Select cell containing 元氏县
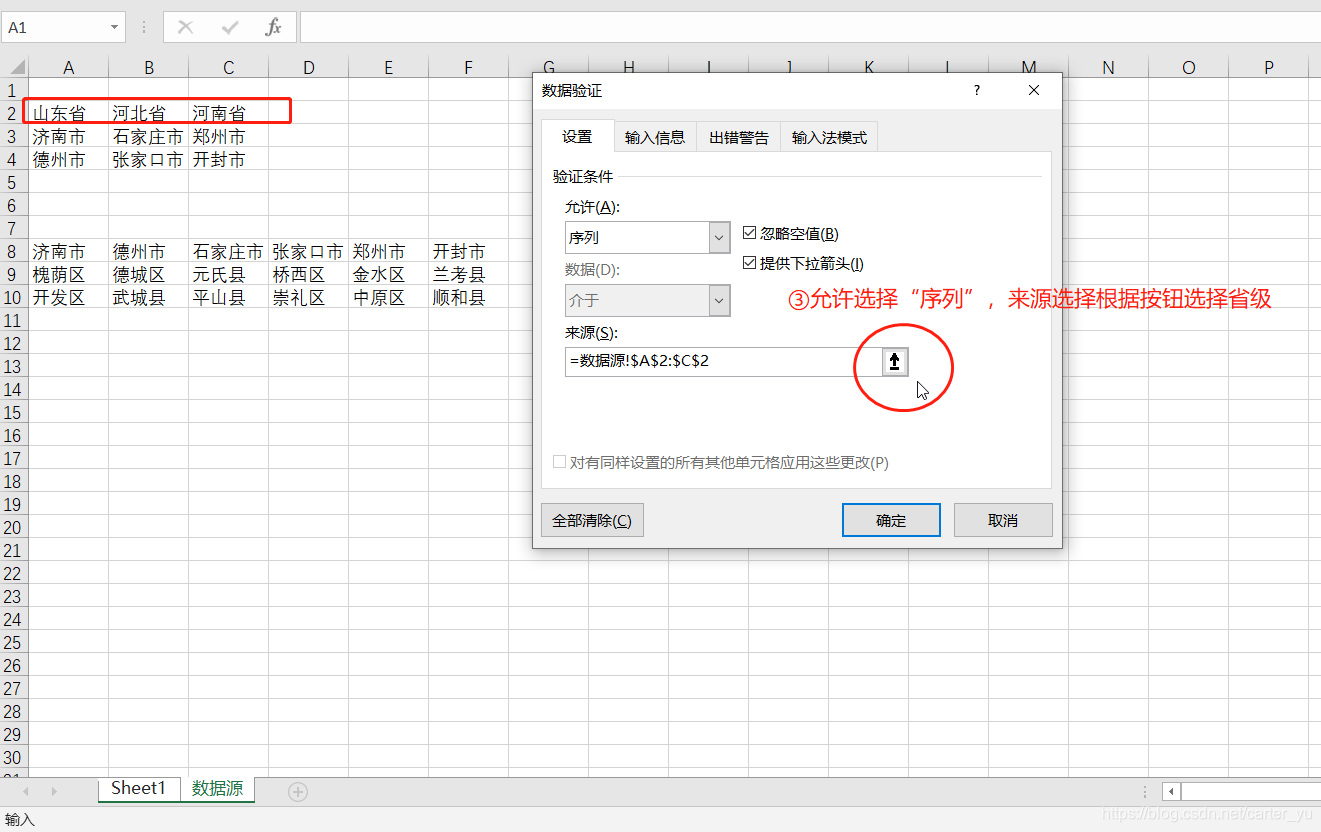This screenshot has width=1321, height=832. pyautogui.click(x=228, y=274)
